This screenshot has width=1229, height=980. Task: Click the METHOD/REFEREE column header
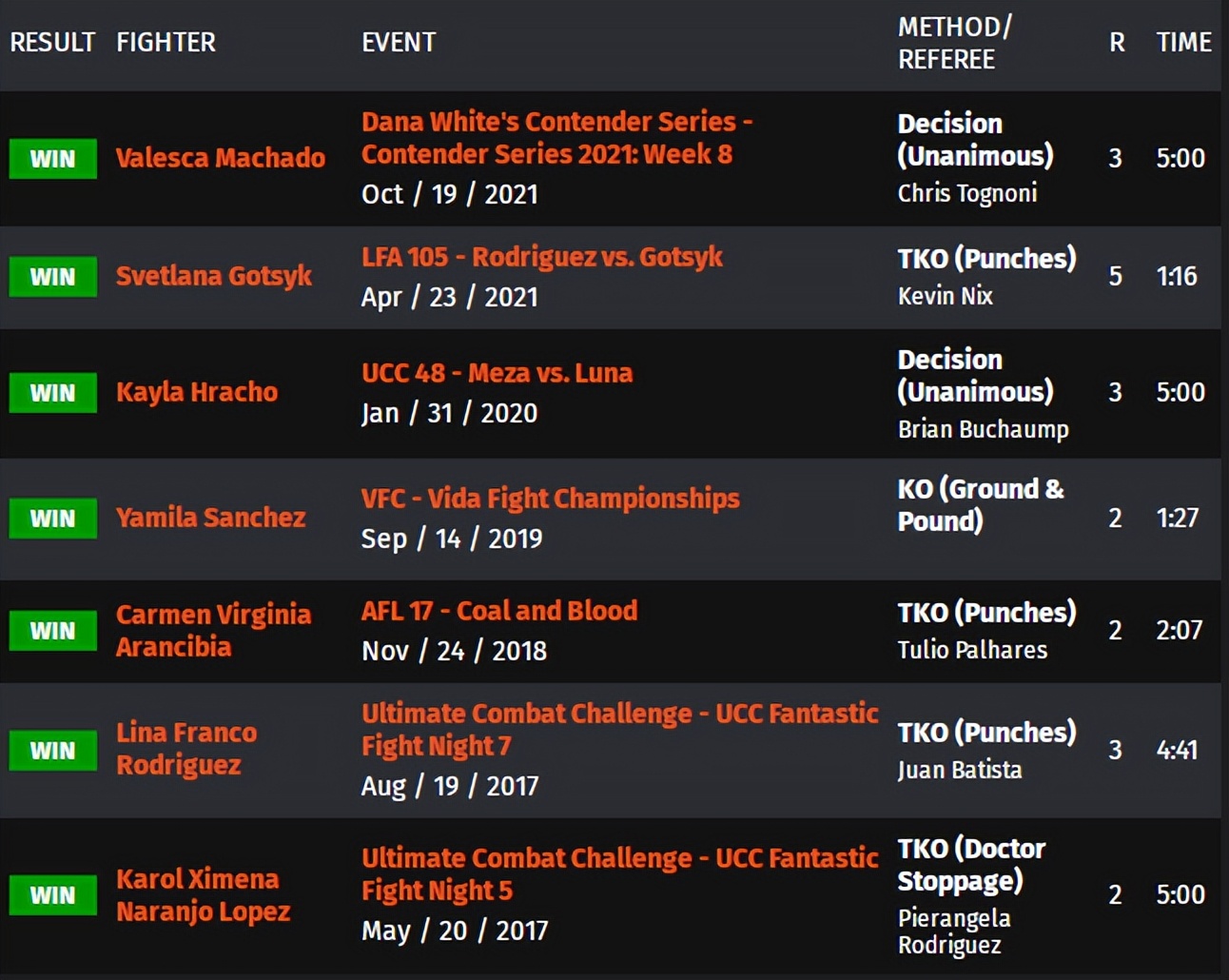click(x=954, y=43)
